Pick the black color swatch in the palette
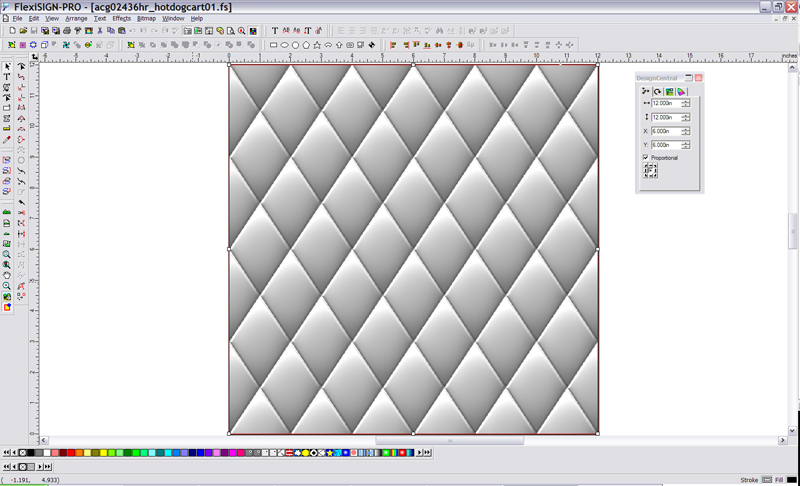Image resolution: width=800 pixels, height=486 pixels. [x=31, y=453]
